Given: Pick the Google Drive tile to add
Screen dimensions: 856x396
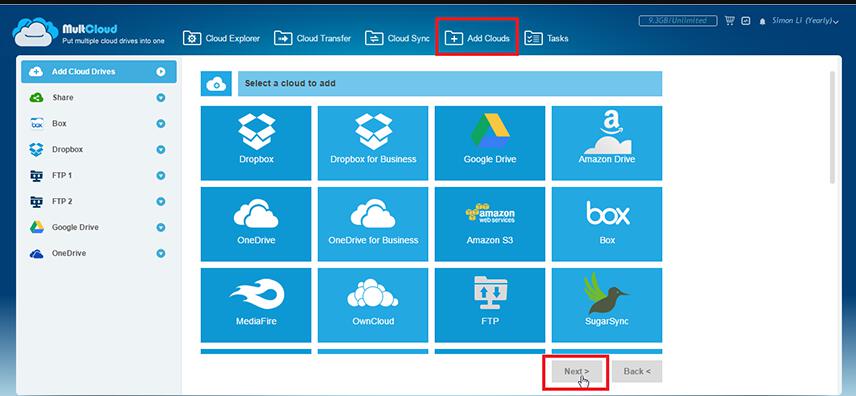Looking at the screenshot, I should 490,143.
